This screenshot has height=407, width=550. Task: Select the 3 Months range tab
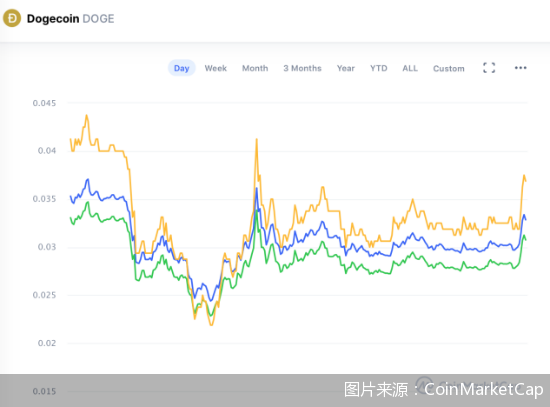[x=302, y=68]
